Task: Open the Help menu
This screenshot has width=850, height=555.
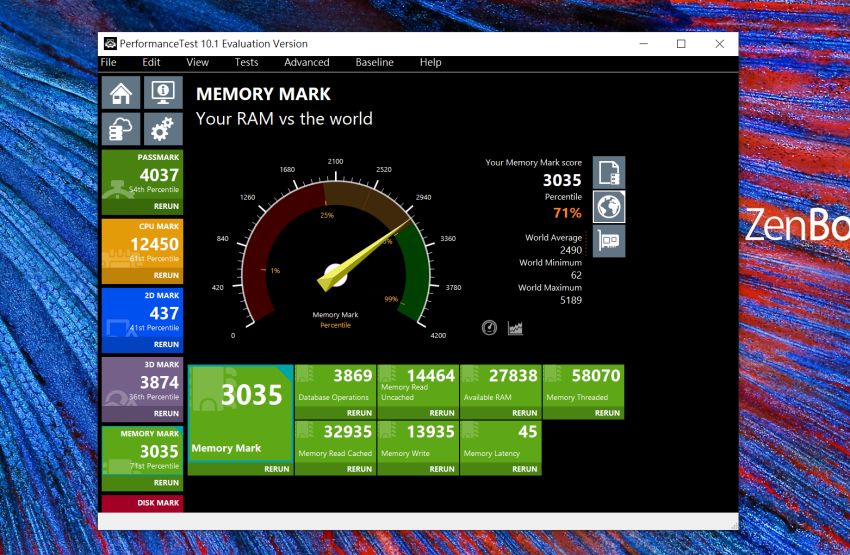Action: coord(430,62)
